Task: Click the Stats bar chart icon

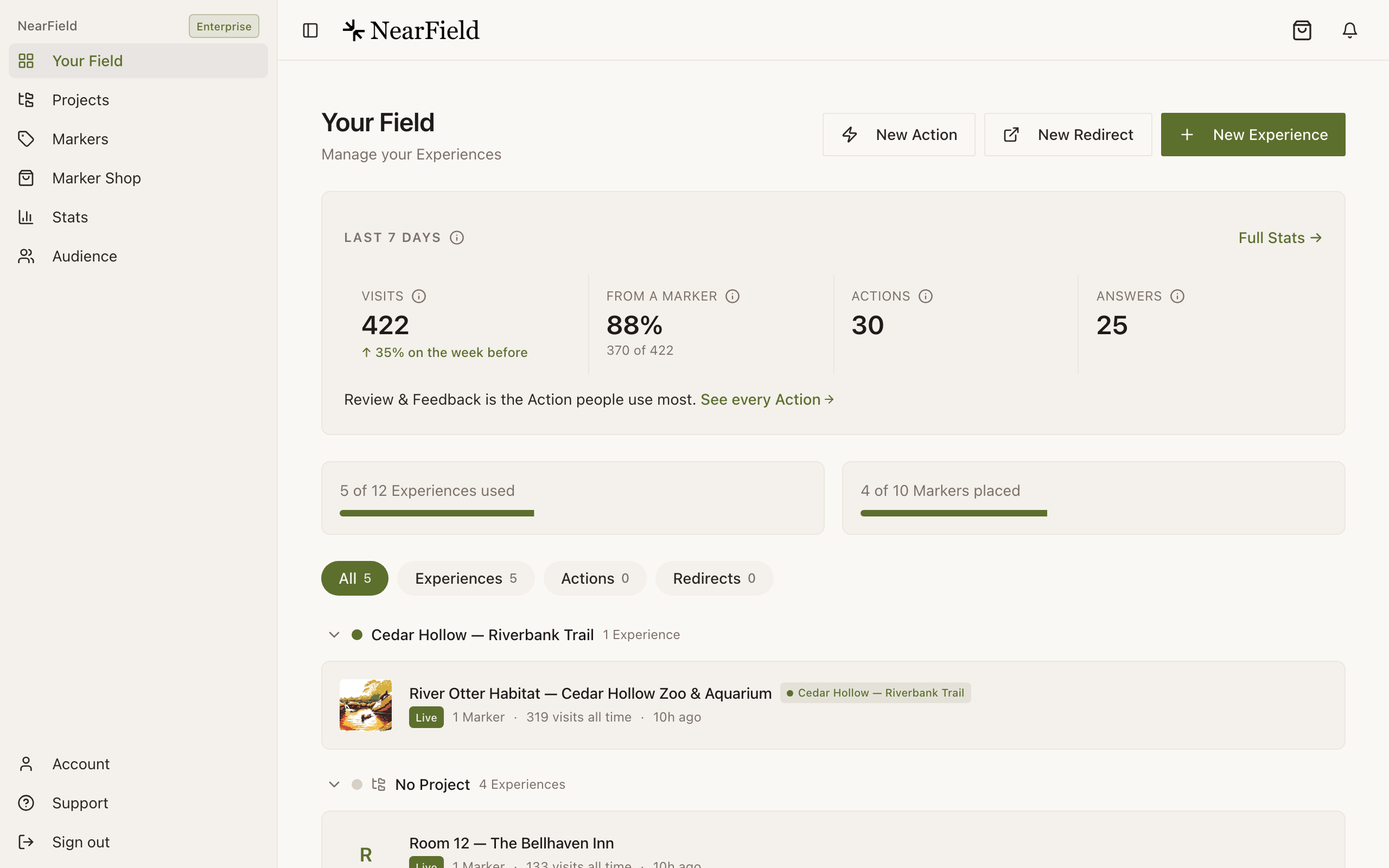Action: [26, 217]
